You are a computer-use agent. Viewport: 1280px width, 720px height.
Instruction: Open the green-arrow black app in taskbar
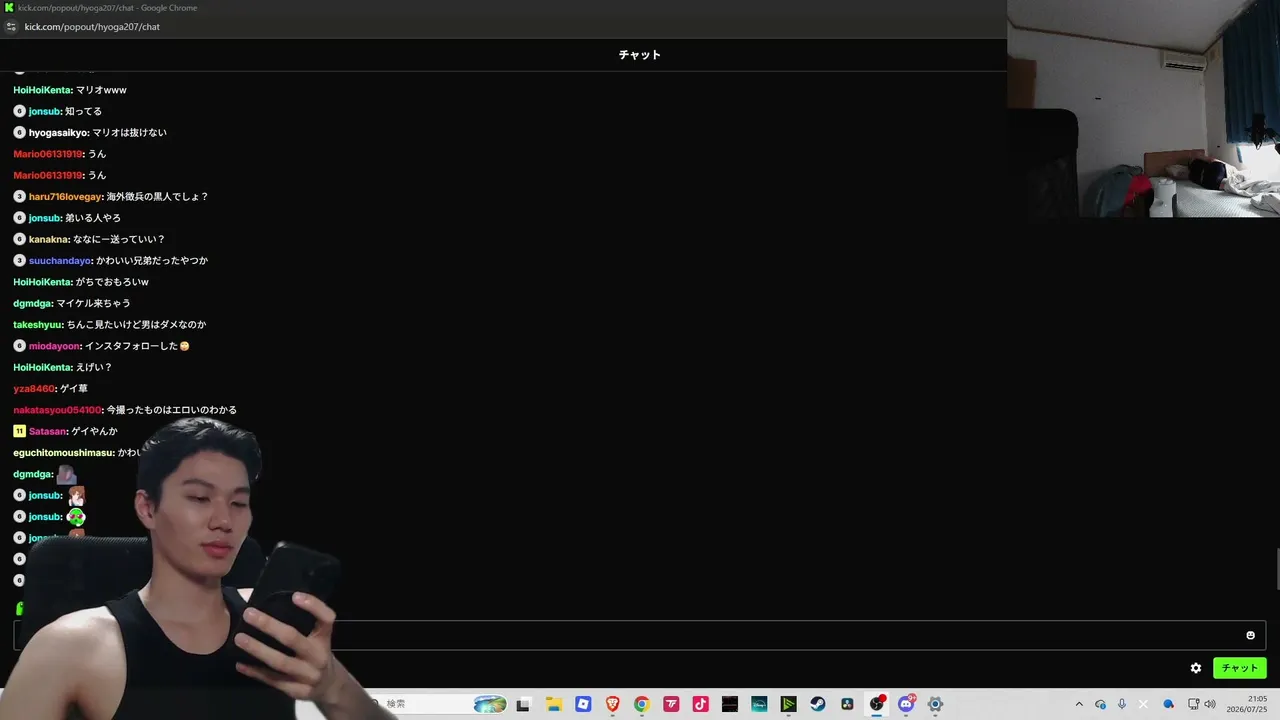pos(788,704)
